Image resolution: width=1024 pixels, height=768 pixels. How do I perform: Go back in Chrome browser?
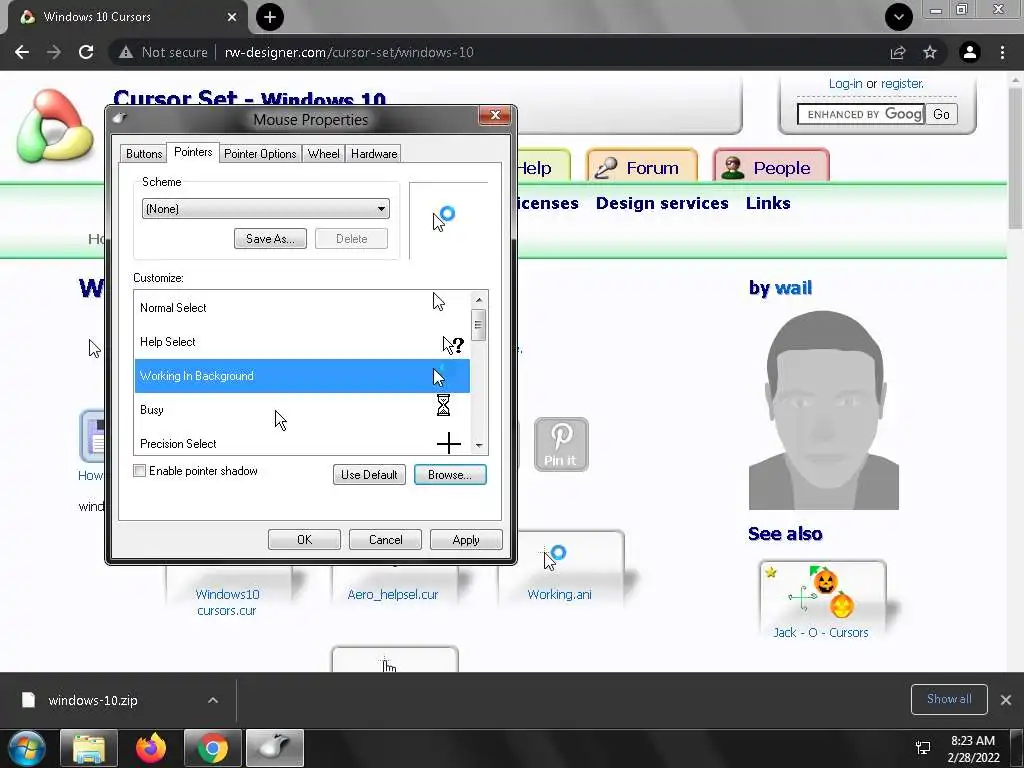[x=22, y=52]
